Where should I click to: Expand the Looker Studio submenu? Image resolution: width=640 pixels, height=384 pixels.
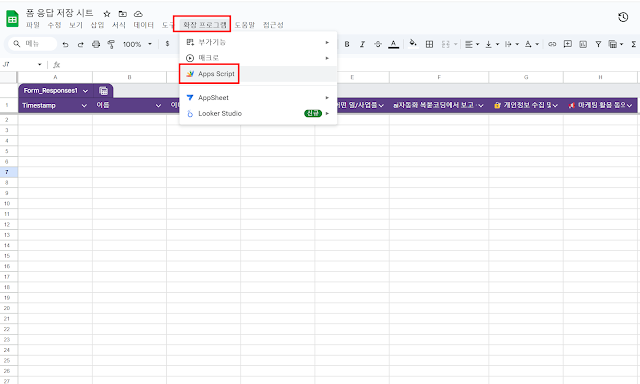[x=258, y=113]
